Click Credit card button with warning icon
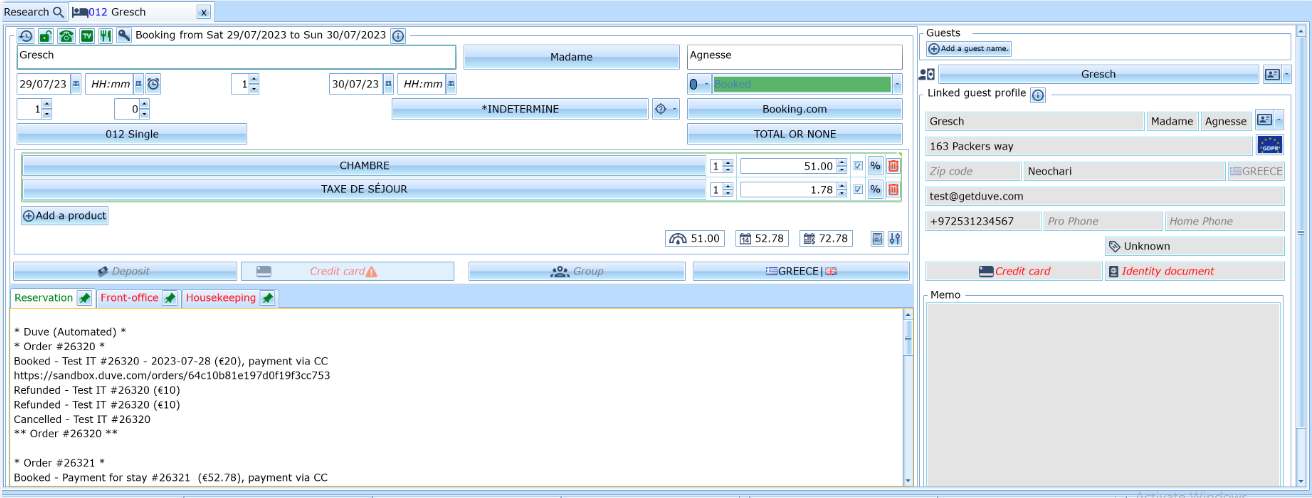1312x498 pixels. click(x=347, y=271)
